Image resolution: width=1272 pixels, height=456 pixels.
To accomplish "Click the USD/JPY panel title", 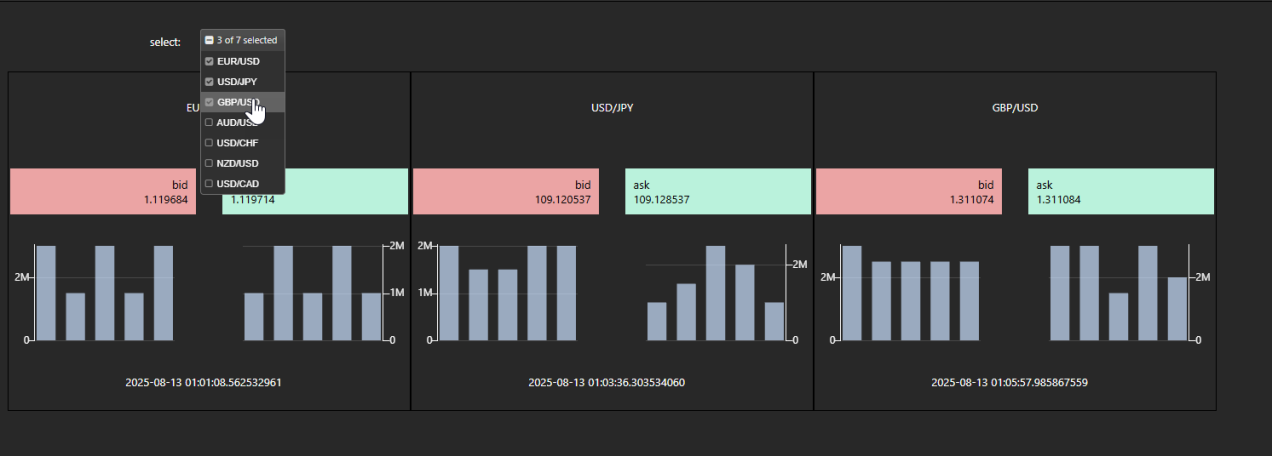I will coord(612,107).
